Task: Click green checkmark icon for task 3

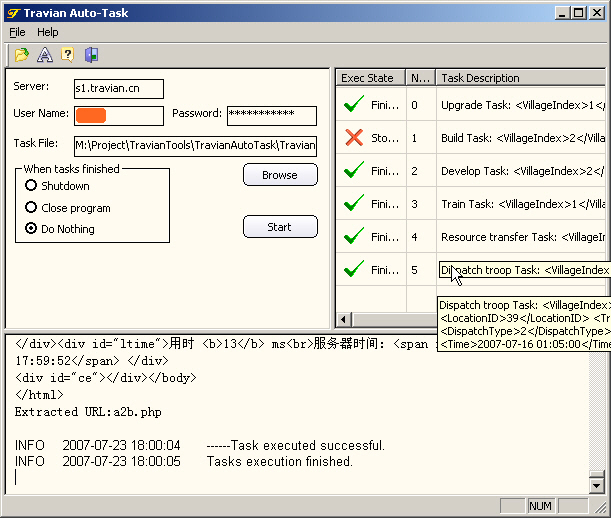Action: [x=354, y=203]
